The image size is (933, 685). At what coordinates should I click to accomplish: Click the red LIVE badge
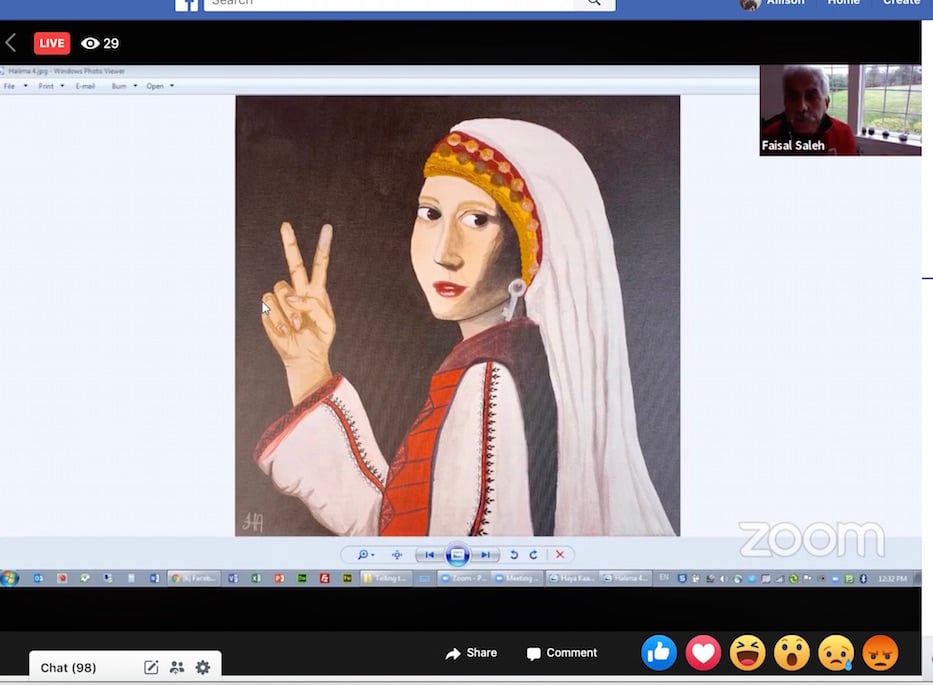(x=52, y=43)
